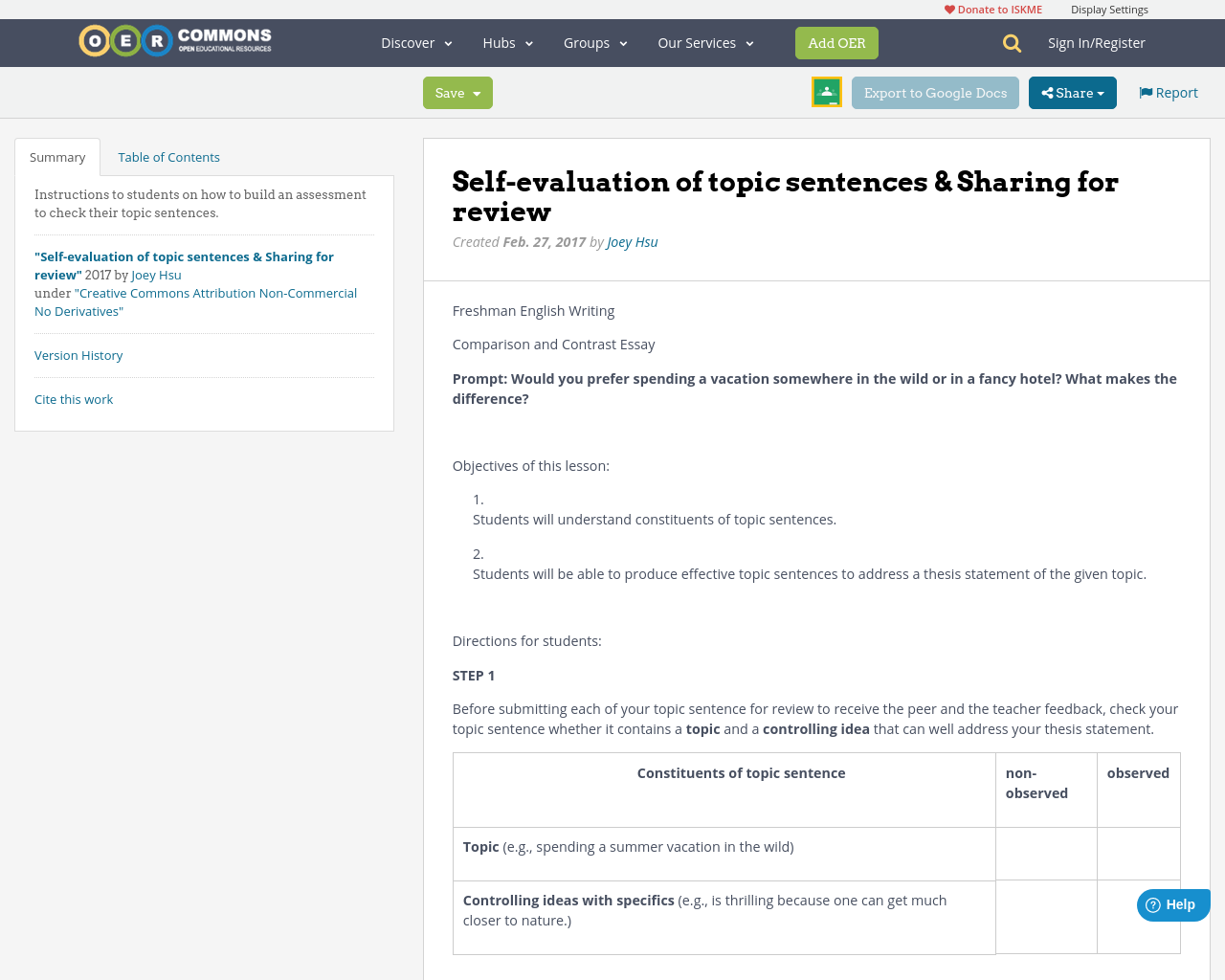This screenshot has width=1225, height=980.
Task: Click Sign In/Register
Action: 1096,43
